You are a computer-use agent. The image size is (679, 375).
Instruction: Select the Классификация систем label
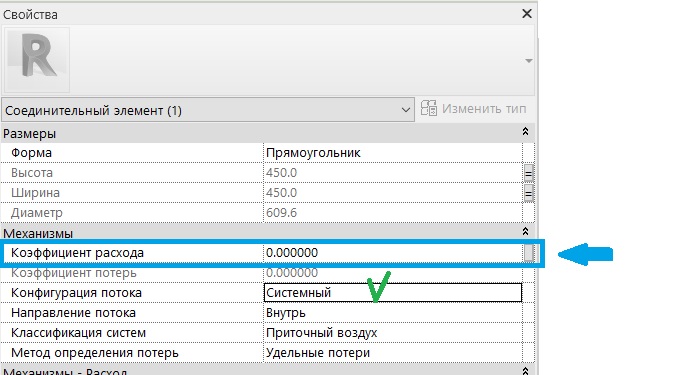[78, 333]
